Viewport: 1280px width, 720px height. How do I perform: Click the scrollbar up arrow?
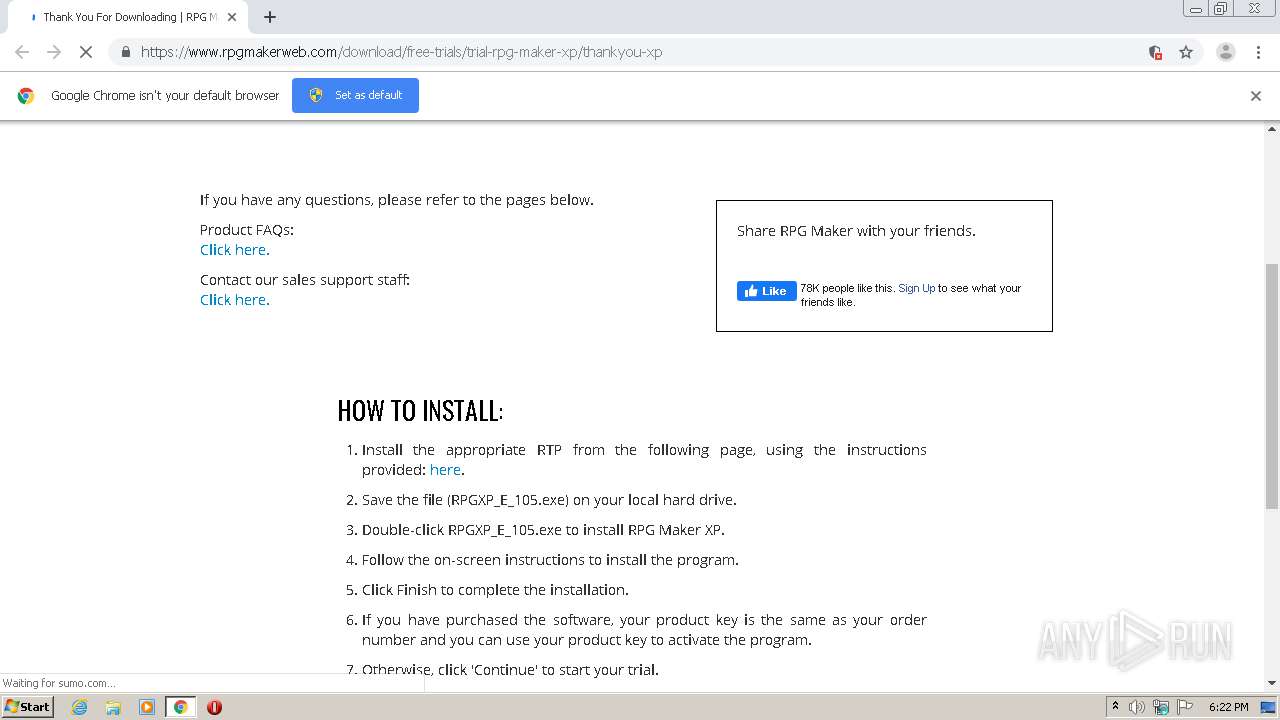(x=1272, y=129)
